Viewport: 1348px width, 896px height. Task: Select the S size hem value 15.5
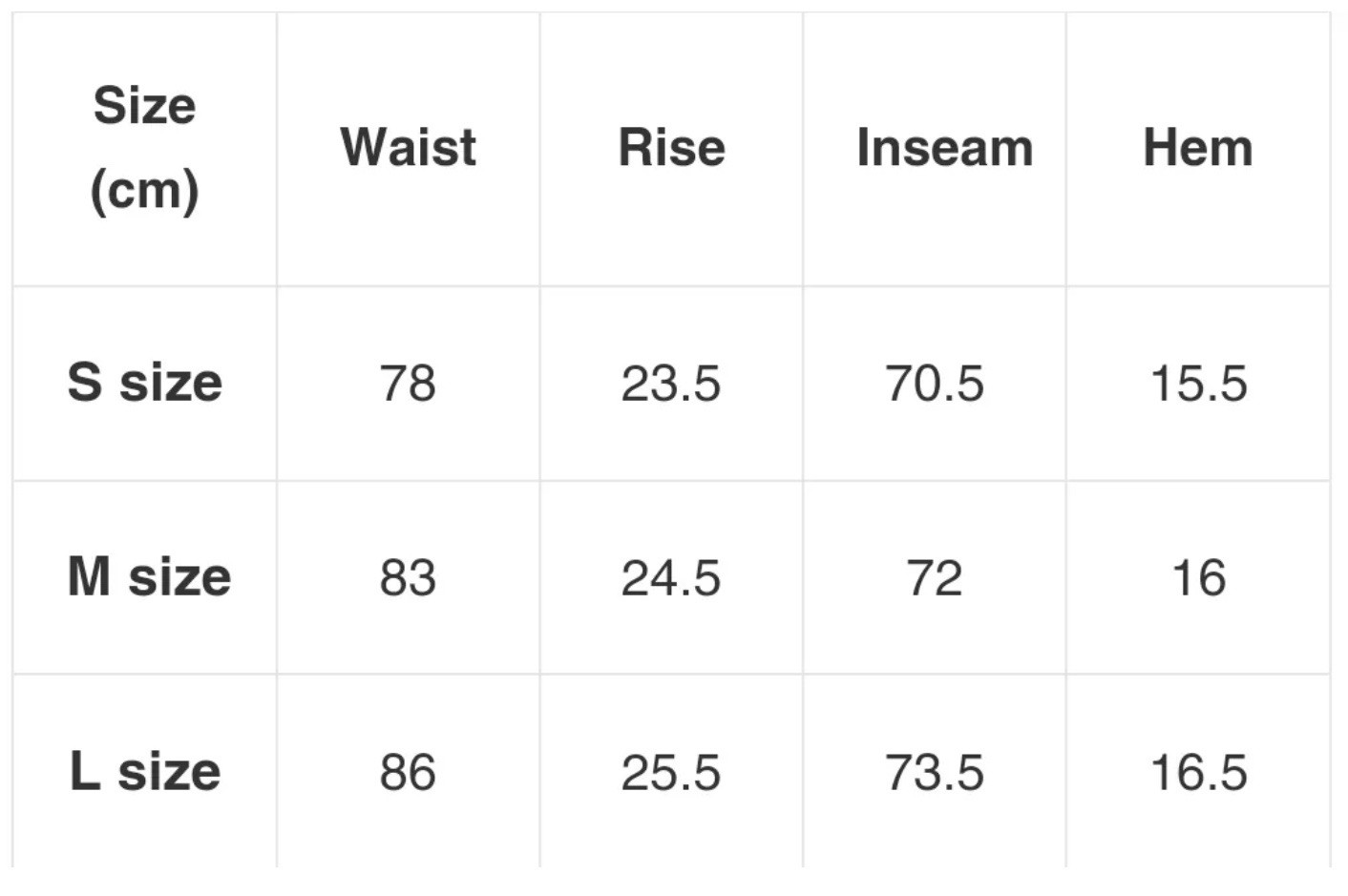1198,384
